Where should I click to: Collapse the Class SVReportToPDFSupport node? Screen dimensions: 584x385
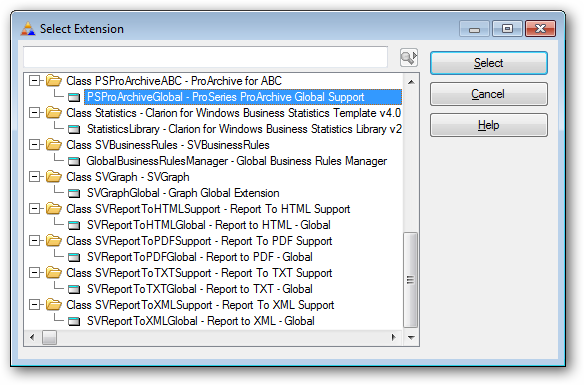point(35,241)
